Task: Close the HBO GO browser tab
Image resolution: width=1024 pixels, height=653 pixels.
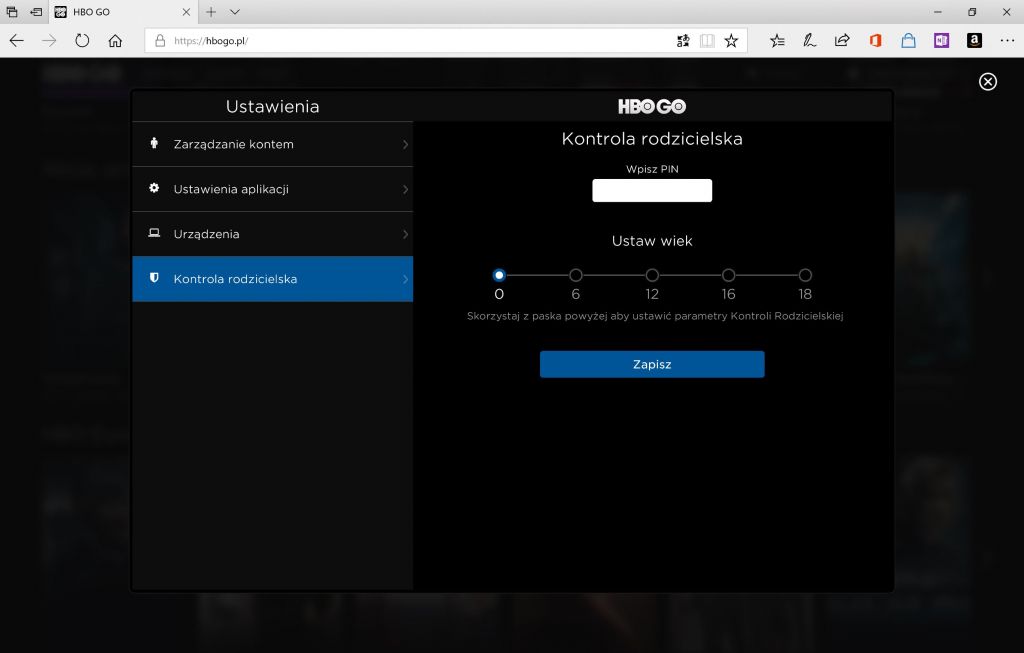Action: (186, 12)
